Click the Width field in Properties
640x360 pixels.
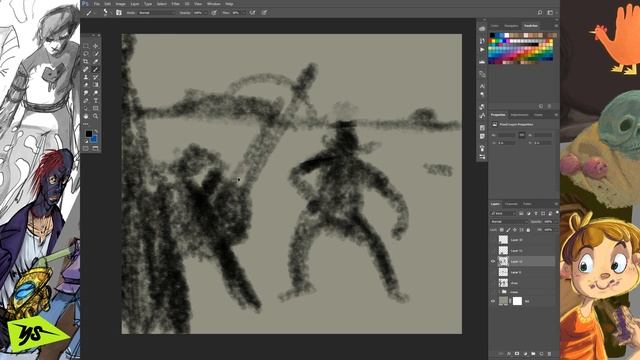click(506, 135)
